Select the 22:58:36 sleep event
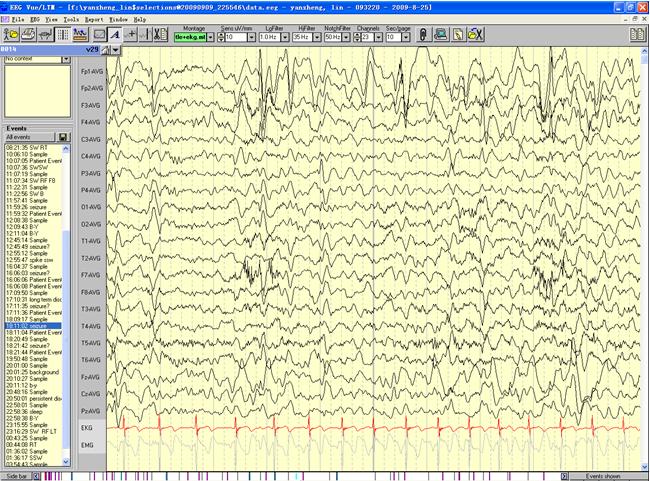The height and width of the screenshot is (481, 650). [x=33, y=412]
